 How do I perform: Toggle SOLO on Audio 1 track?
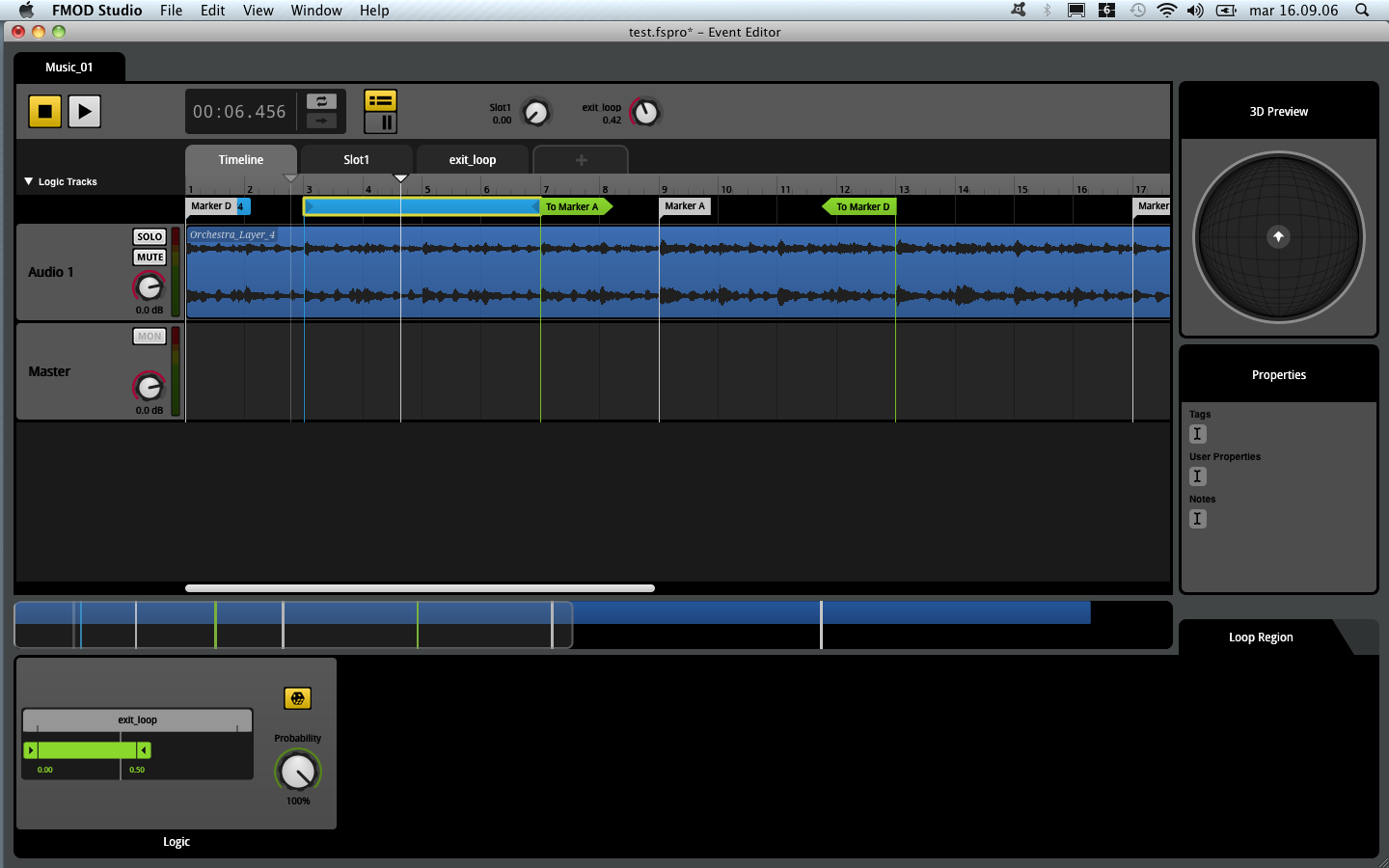[150, 236]
